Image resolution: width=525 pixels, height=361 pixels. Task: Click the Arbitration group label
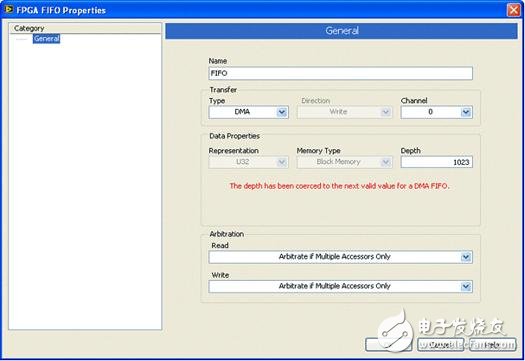[227, 234]
